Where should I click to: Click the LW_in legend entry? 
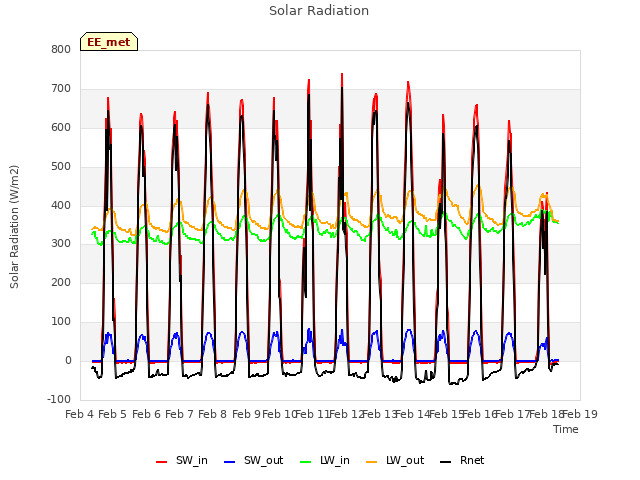(x=325, y=460)
